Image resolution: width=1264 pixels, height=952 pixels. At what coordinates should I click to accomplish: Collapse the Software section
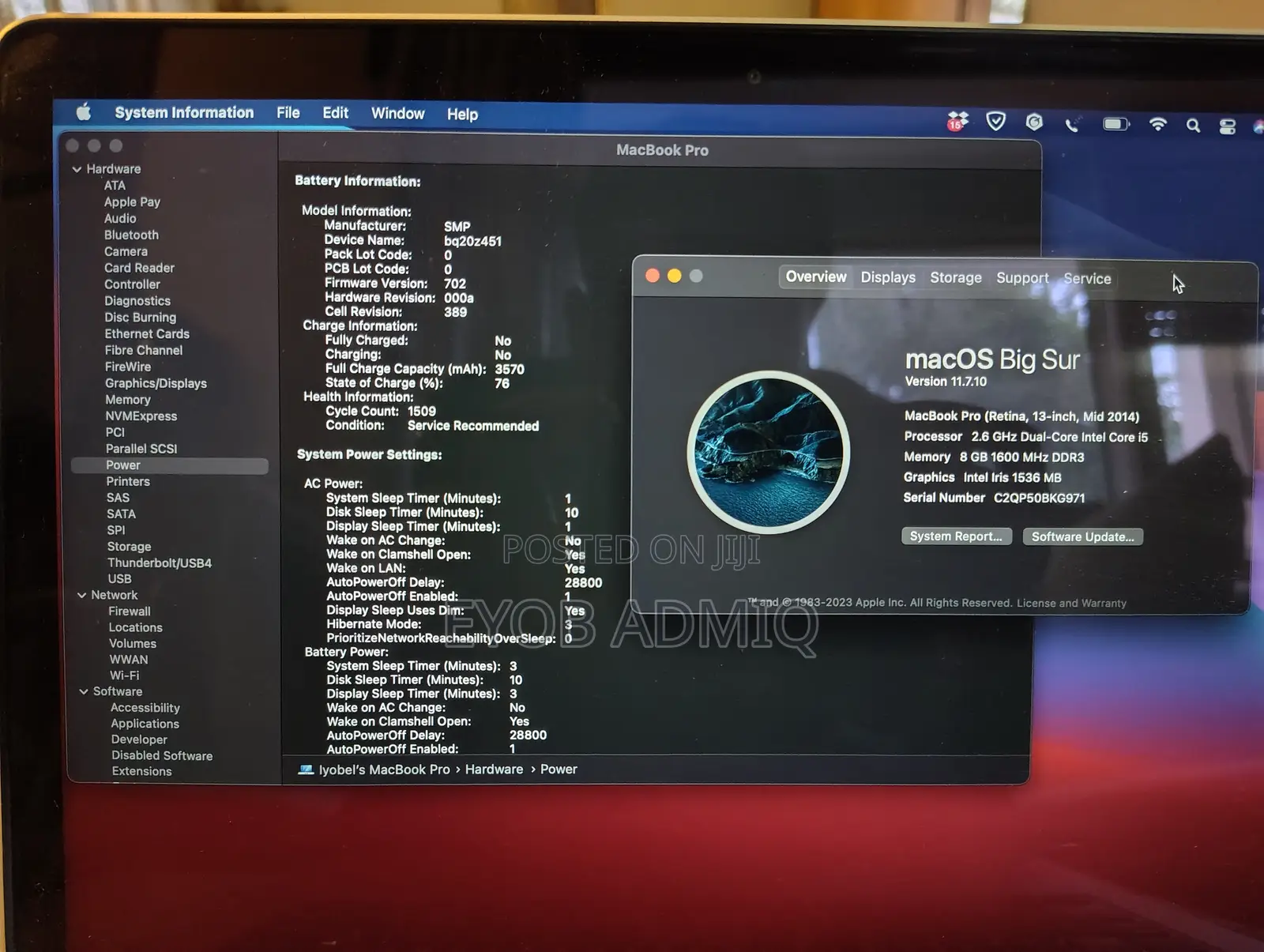coord(84,691)
